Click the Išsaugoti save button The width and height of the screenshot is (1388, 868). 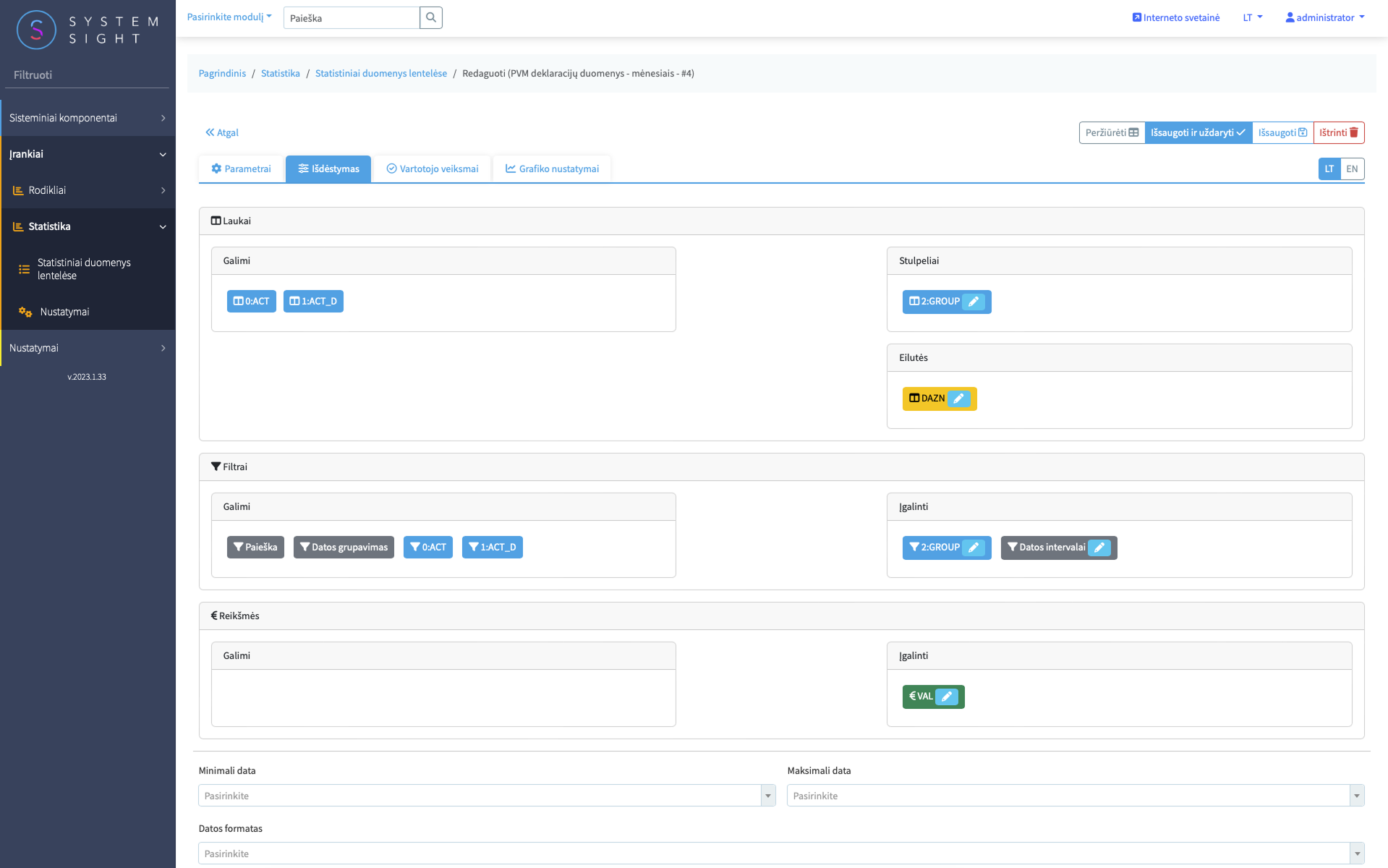[x=1282, y=132]
